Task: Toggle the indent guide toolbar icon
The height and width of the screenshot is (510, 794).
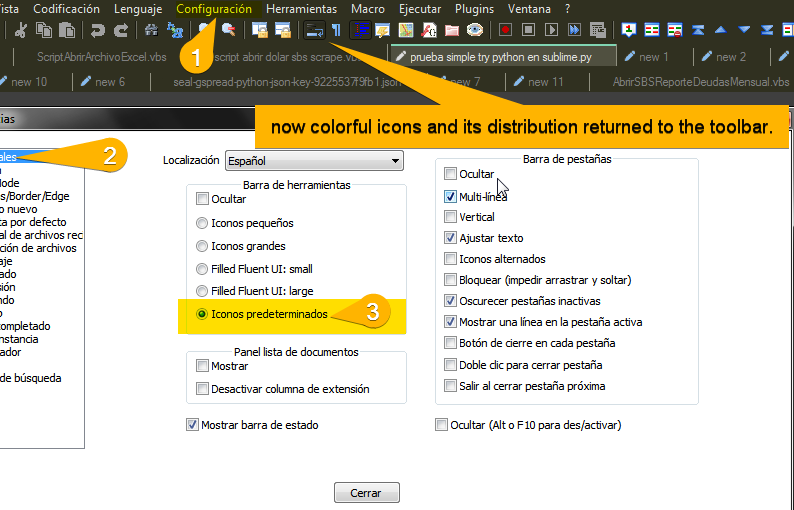Action: [x=361, y=30]
